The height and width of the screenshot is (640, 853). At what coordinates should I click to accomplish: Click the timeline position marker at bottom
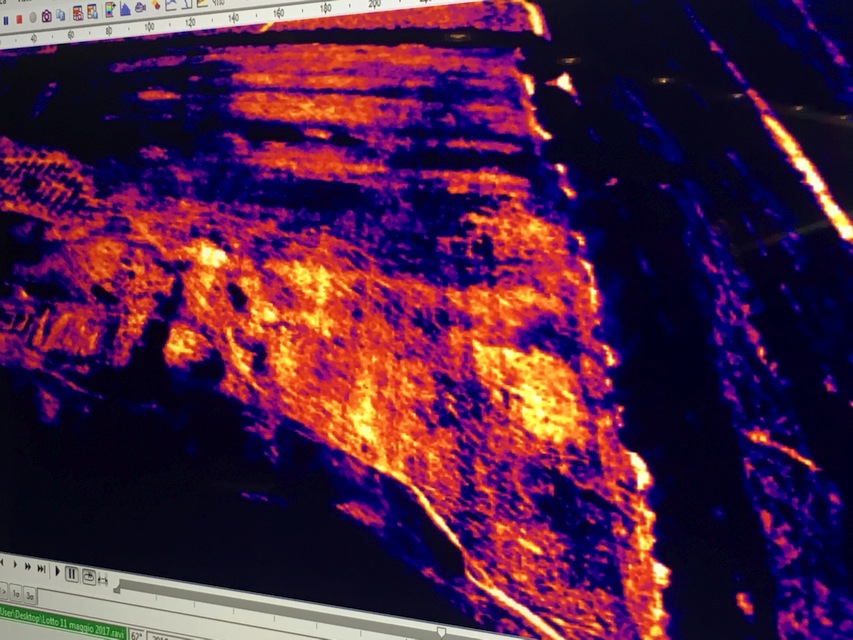coord(441,632)
